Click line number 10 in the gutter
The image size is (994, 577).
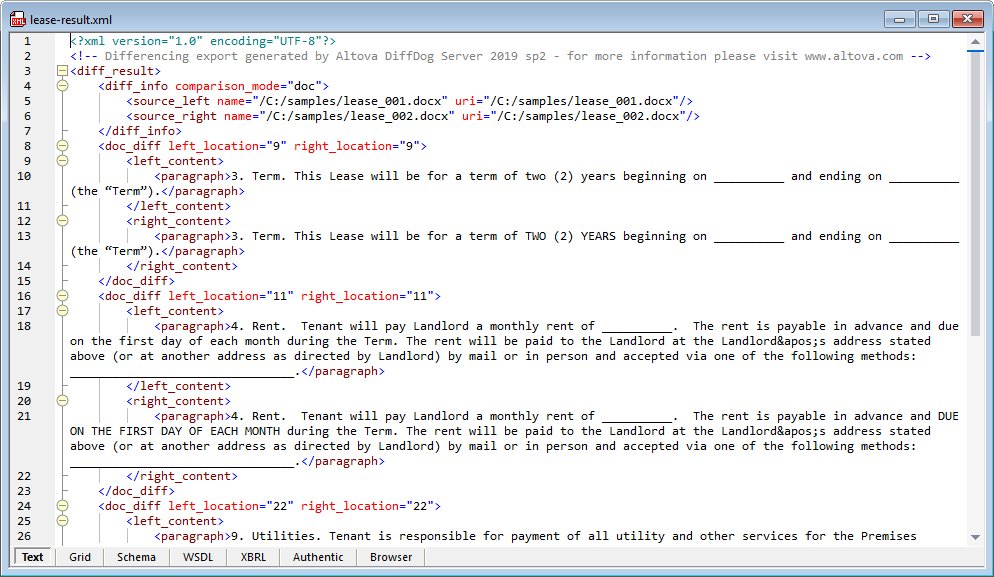tap(25, 176)
